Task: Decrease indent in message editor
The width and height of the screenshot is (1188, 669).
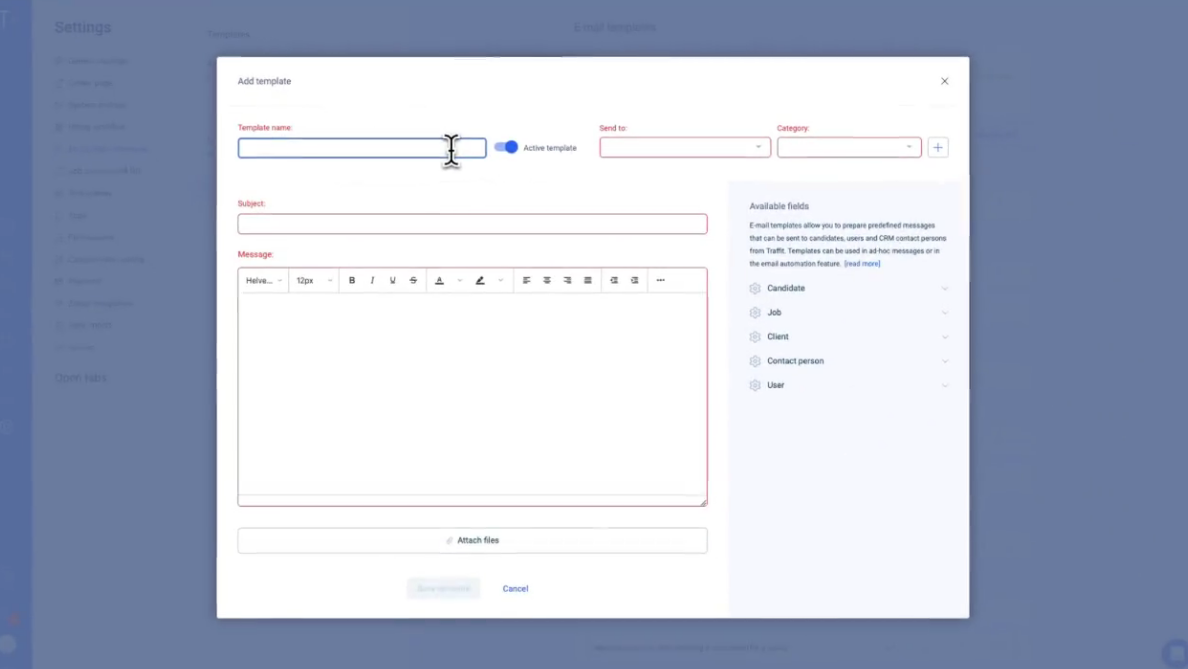Action: (614, 280)
